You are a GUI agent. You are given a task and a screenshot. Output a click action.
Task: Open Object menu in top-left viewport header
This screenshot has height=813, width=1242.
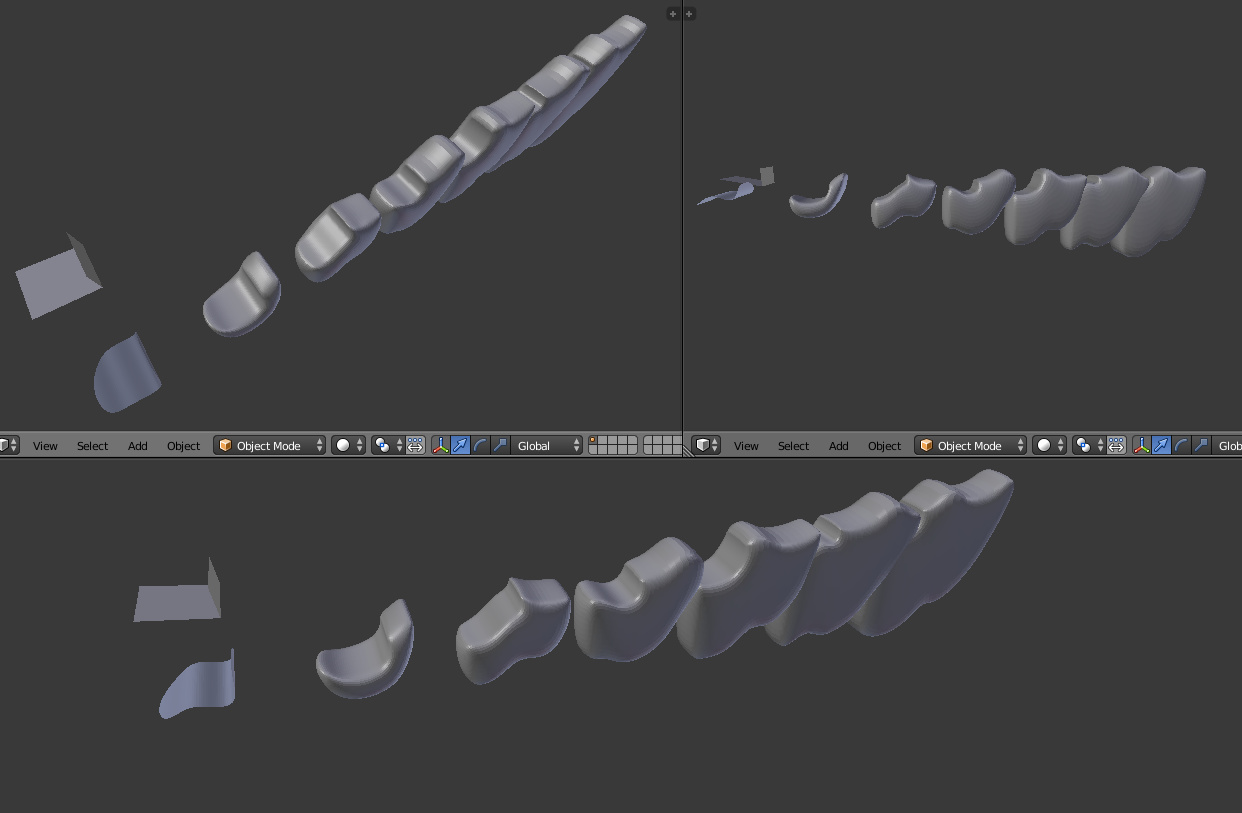pyautogui.click(x=183, y=446)
